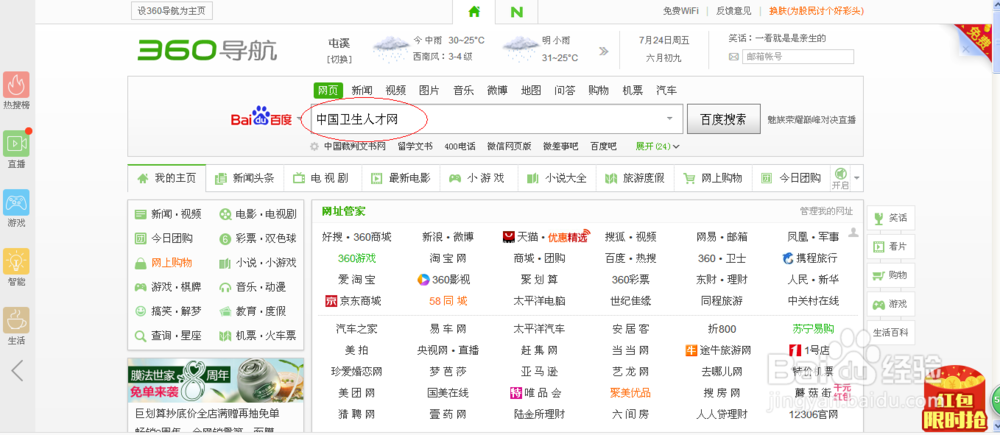Collapse the left sidebar with the arrow
Screen dimensions: 1000x435
(x=17, y=371)
